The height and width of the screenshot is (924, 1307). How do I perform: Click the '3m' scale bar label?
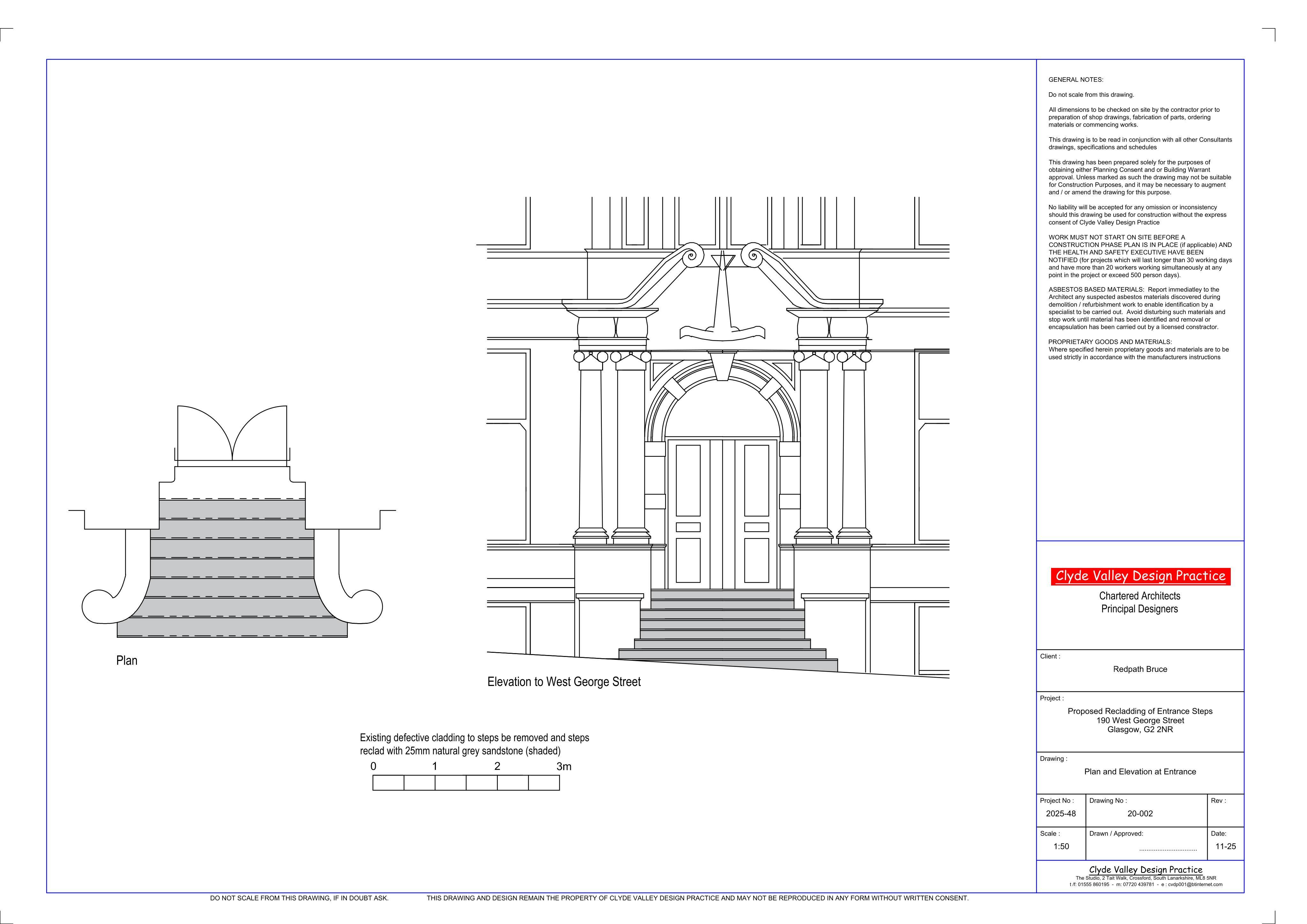564,766
